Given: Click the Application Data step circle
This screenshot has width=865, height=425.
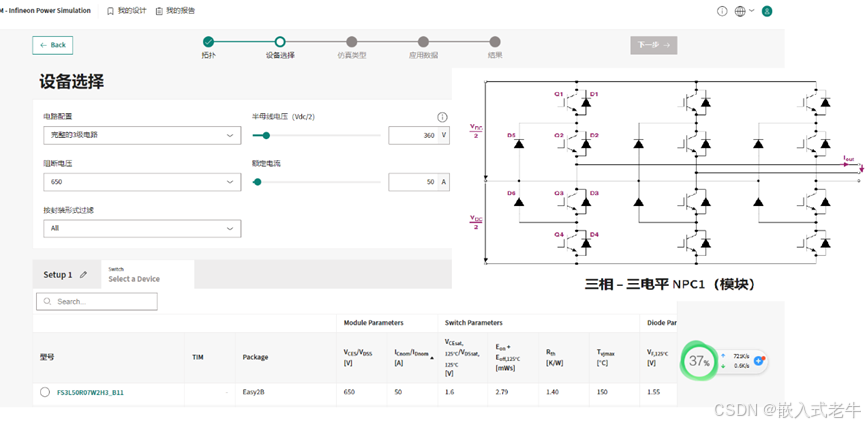Looking at the screenshot, I should [423, 41].
